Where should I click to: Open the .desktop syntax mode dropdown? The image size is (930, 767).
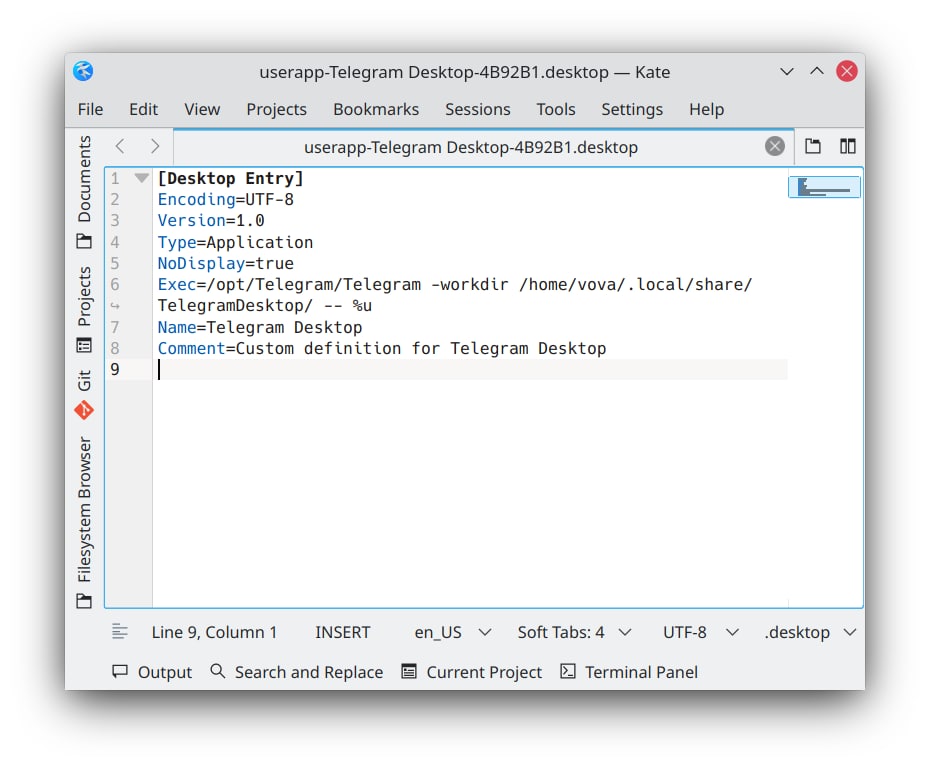810,632
